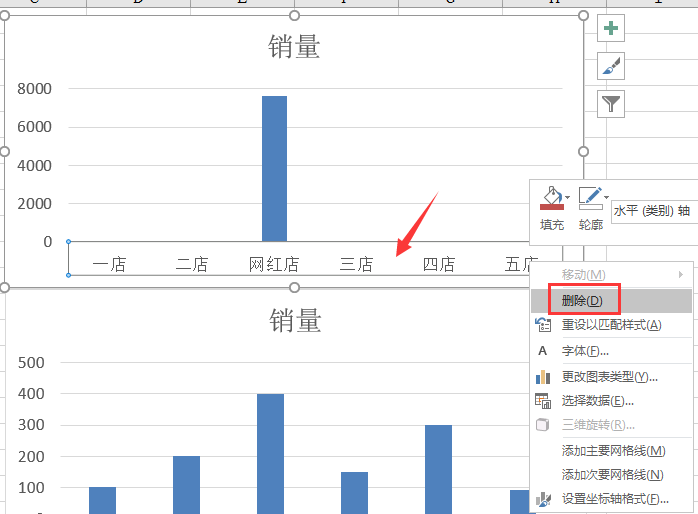
Task: Open the Chart Styles paintbrush button
Action: point(611,66)
